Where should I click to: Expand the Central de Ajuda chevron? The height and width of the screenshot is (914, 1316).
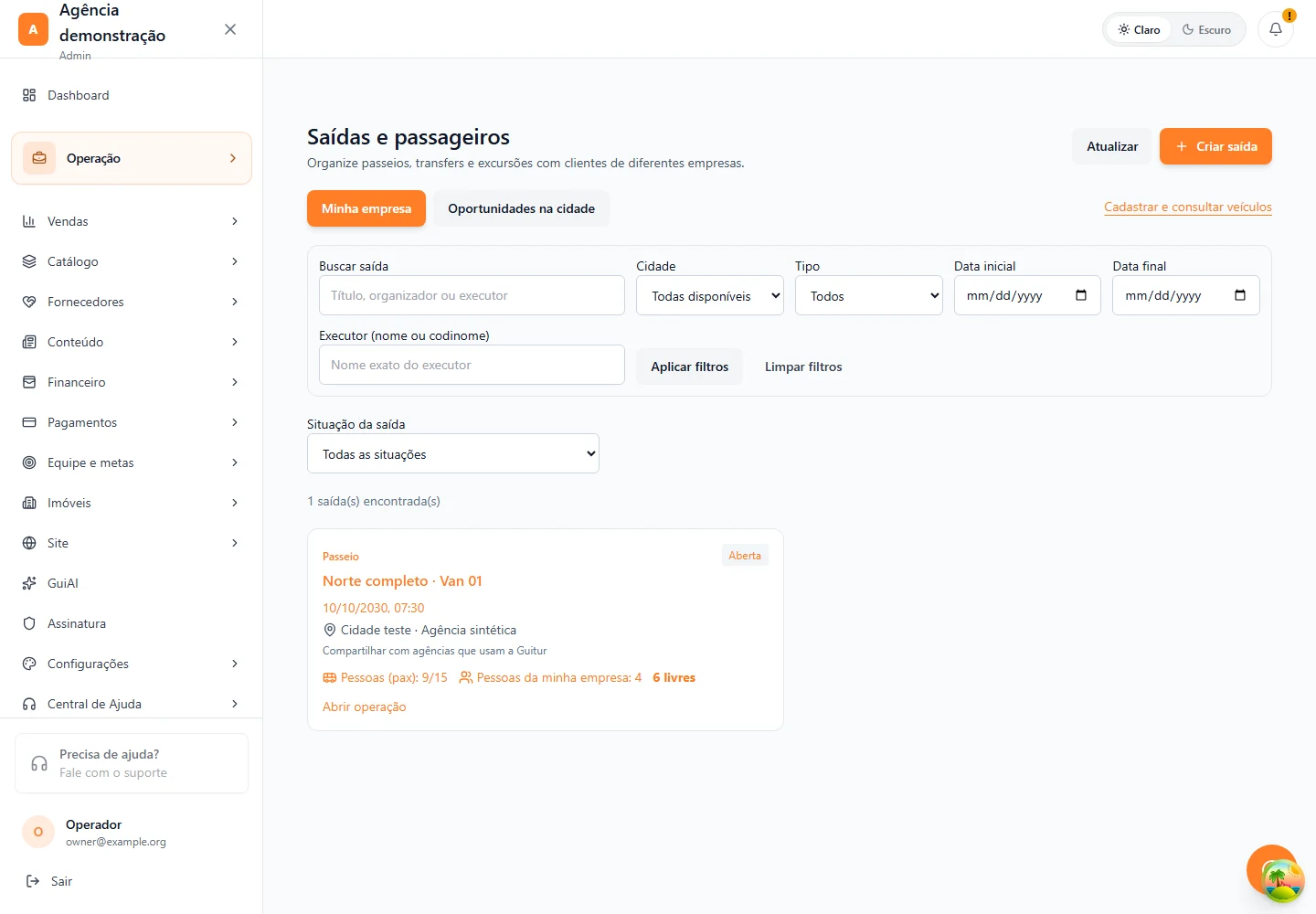[x=235, y=704]
